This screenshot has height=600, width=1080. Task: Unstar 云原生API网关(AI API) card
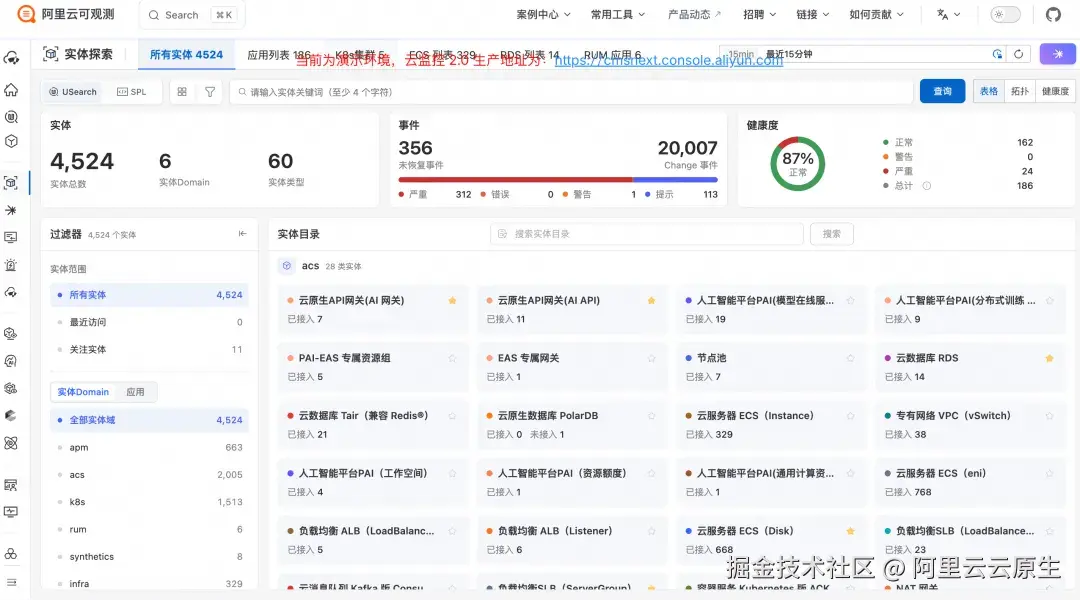tap(652, 300)
